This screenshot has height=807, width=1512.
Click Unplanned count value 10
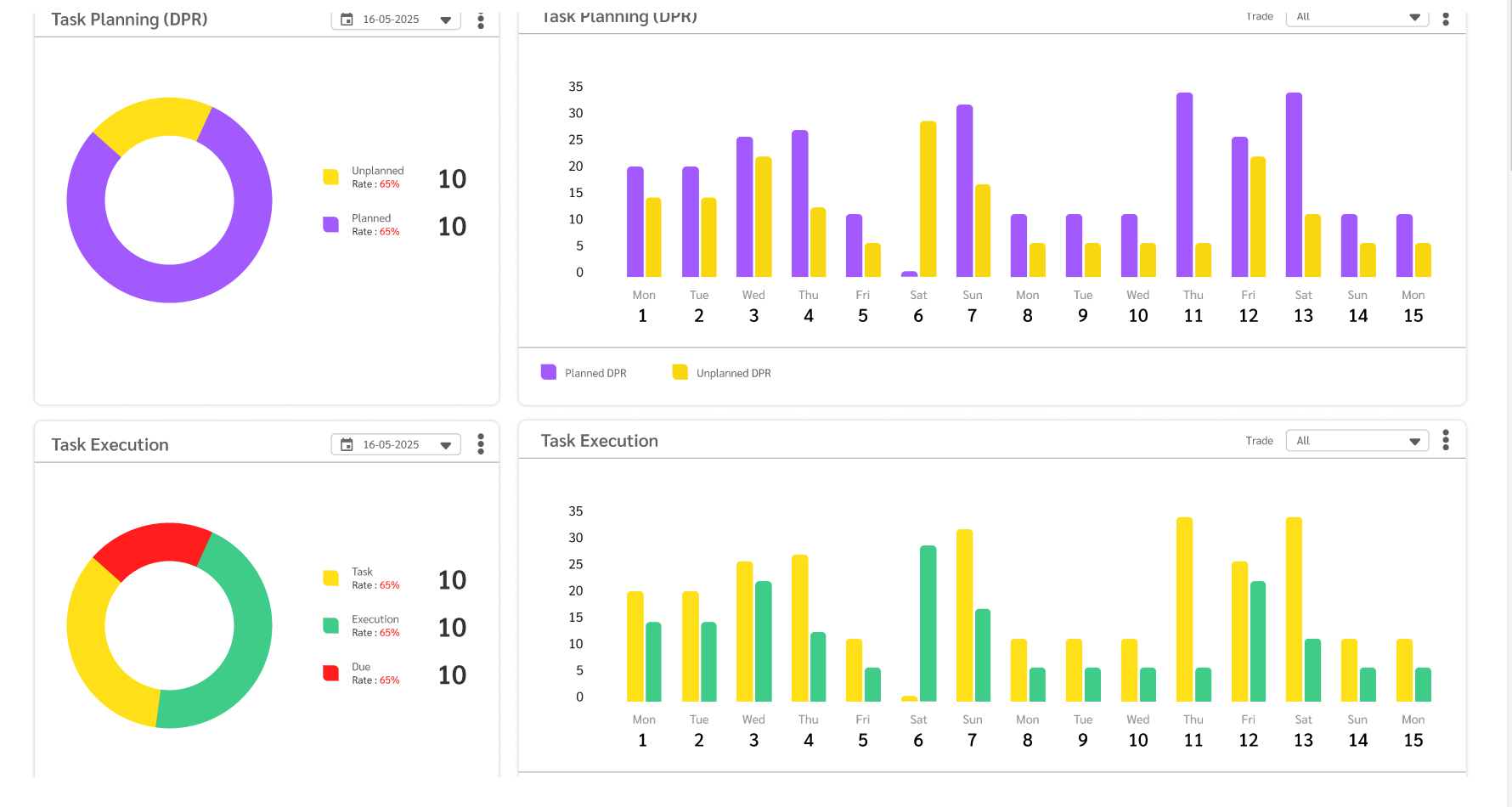coord(452,179)
